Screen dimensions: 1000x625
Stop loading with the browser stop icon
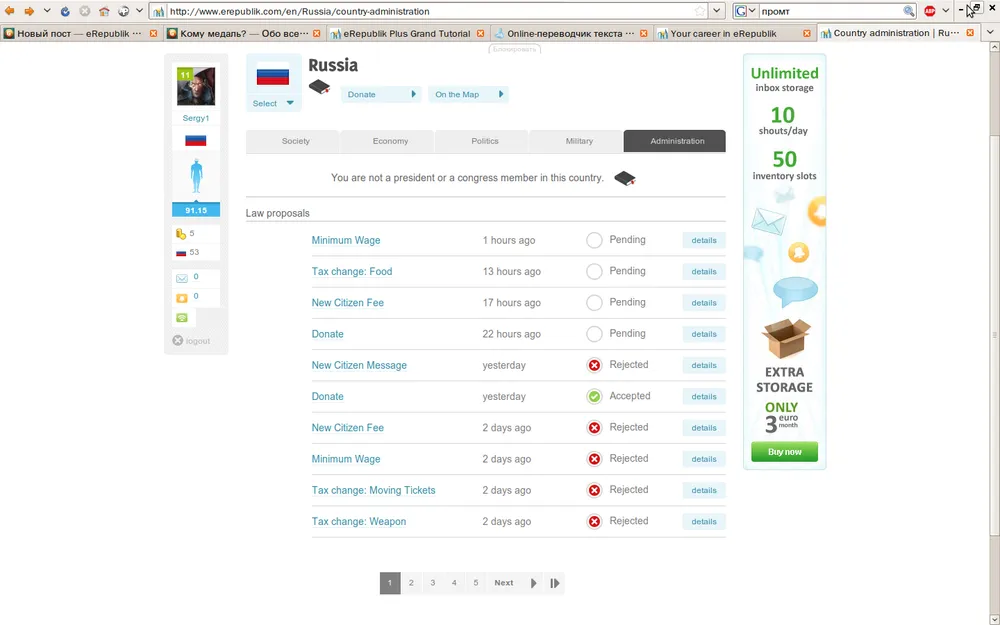(x=84, y=11)
